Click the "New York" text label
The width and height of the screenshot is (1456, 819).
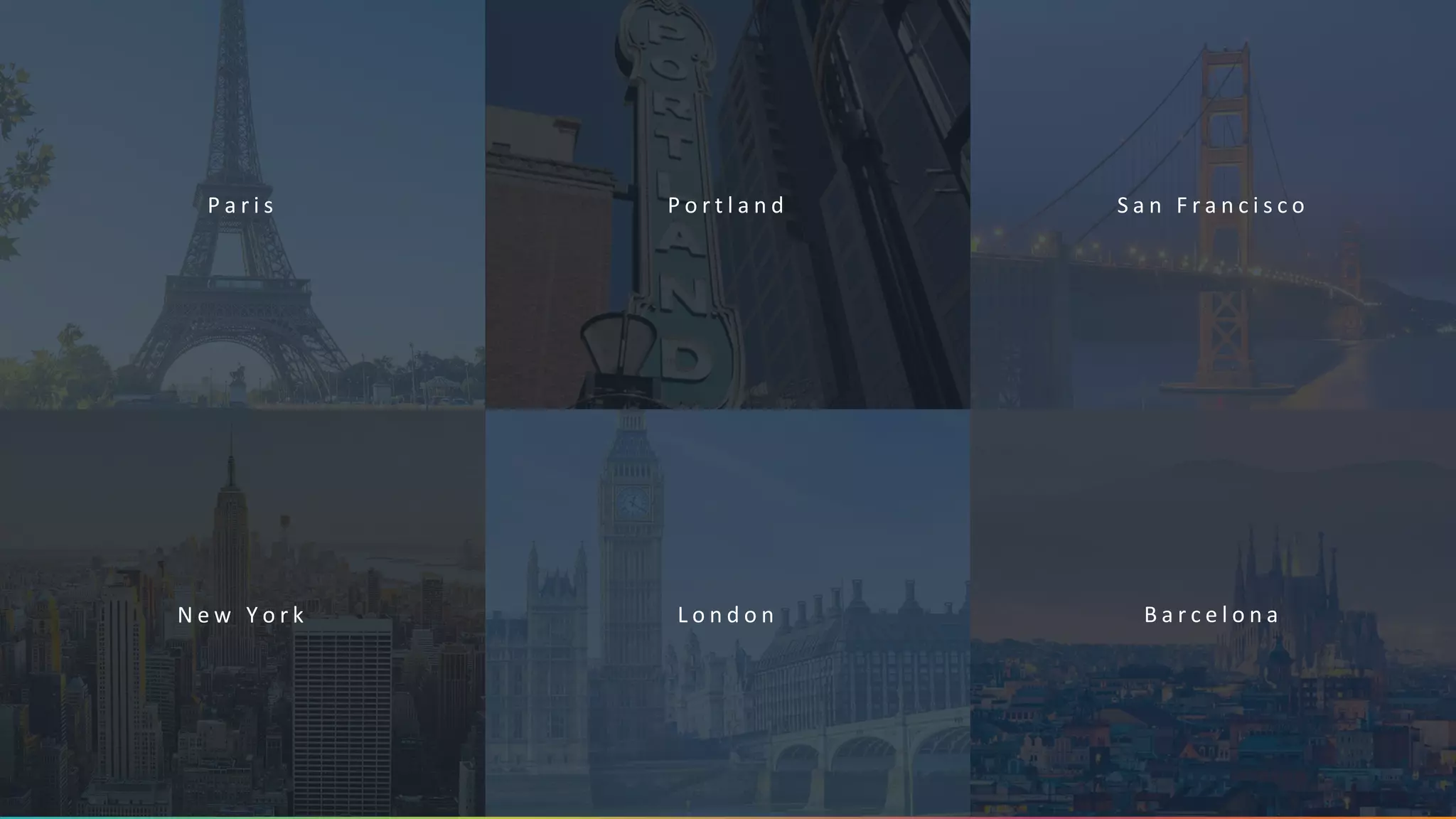click(242, 615)
